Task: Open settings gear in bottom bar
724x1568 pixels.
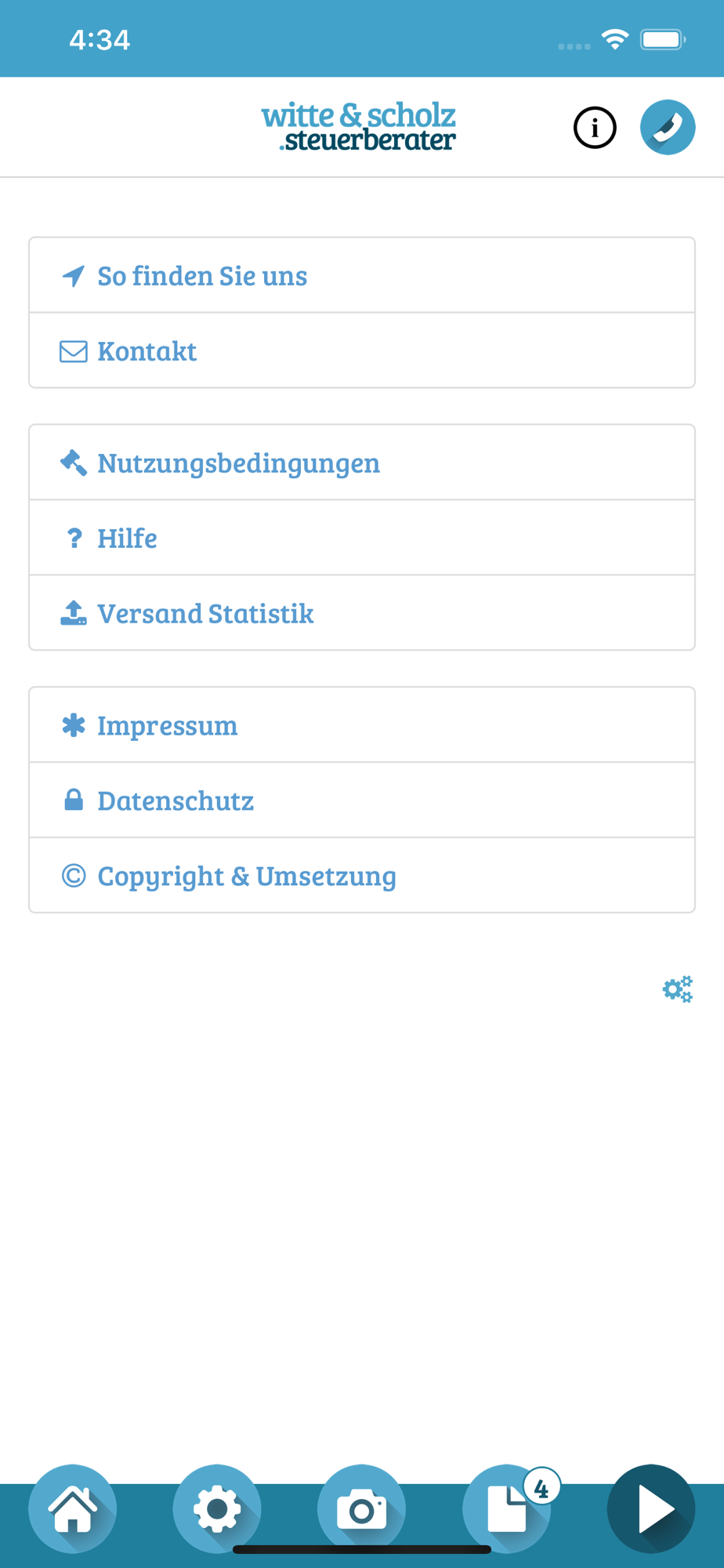Action: click(217, 1508)
